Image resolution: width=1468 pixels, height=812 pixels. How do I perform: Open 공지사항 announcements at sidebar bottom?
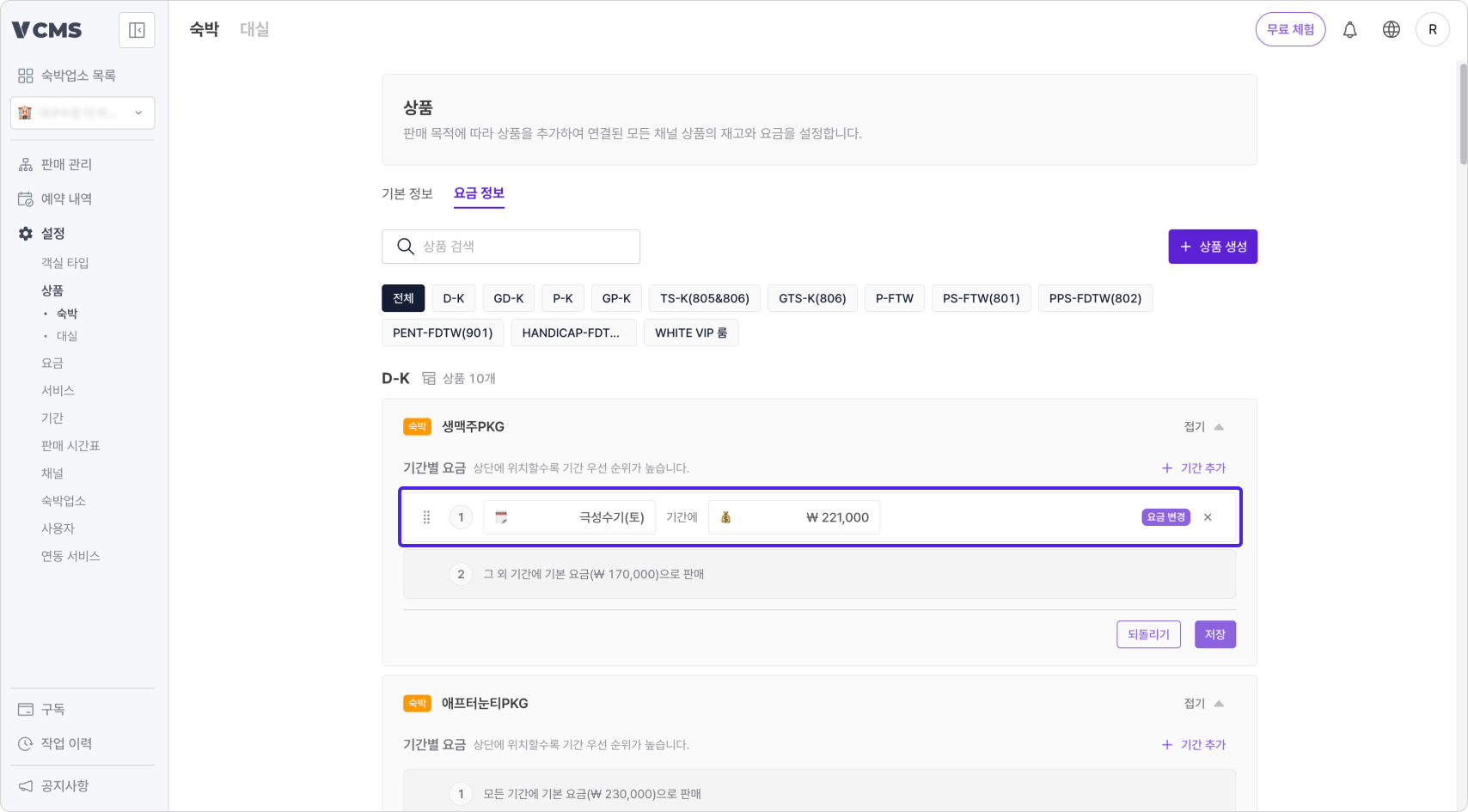pyautogui.click(x=64, y=785)
